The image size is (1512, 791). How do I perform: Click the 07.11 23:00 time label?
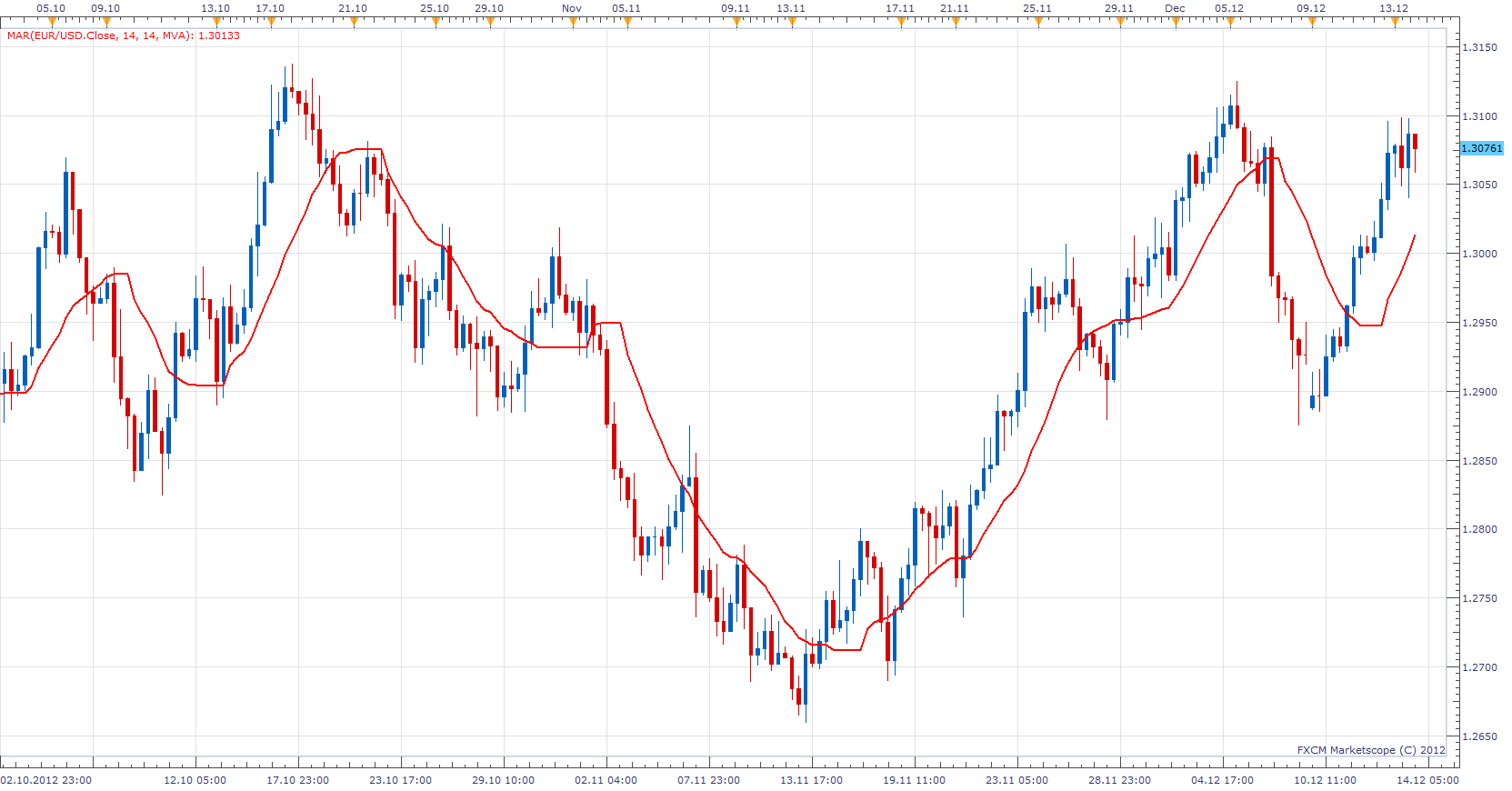pos(709,780)
